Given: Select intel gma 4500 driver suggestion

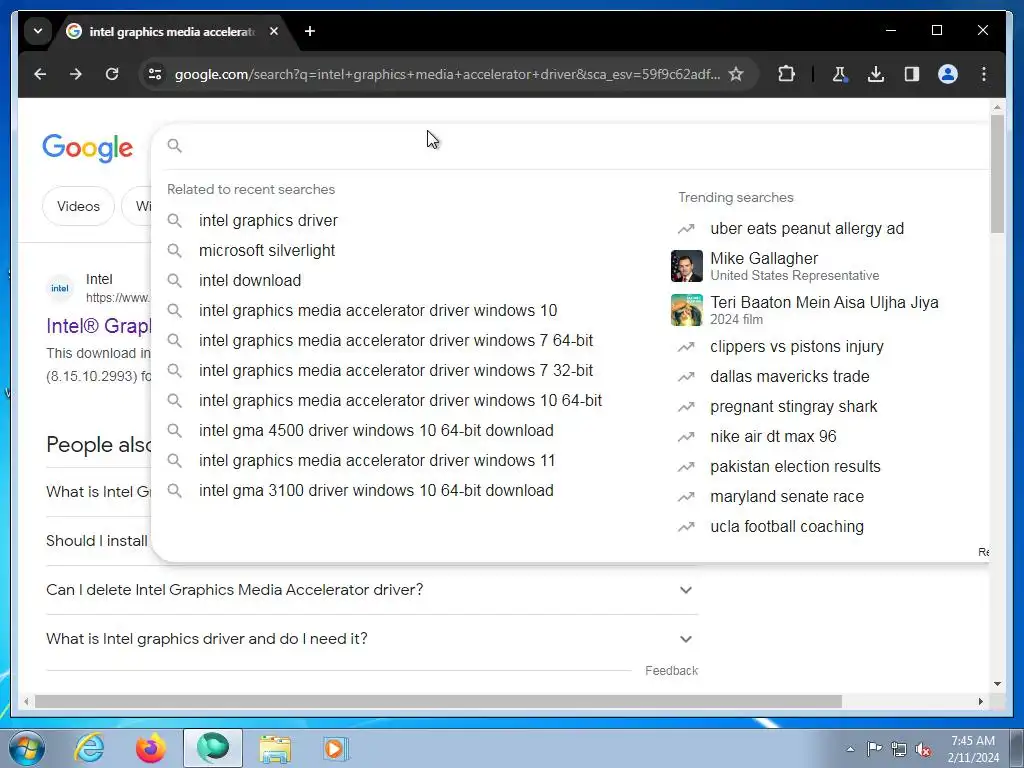Looking at the screenshot, I should (x=376, y=431).
